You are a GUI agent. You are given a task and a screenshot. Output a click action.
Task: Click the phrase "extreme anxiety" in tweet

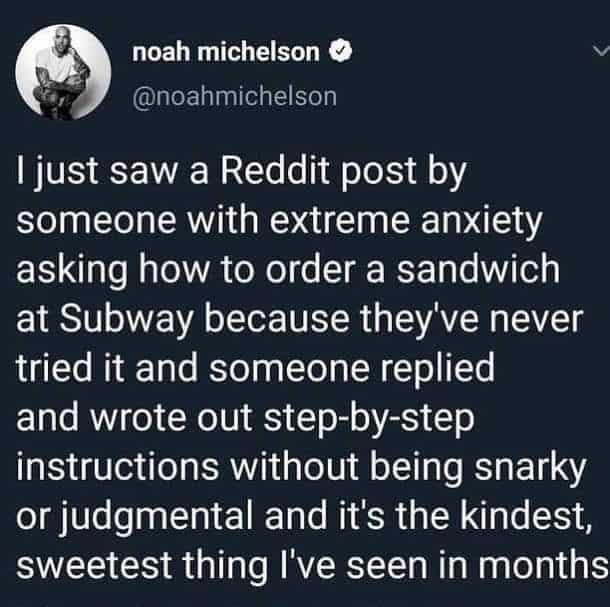click(405, 223)
